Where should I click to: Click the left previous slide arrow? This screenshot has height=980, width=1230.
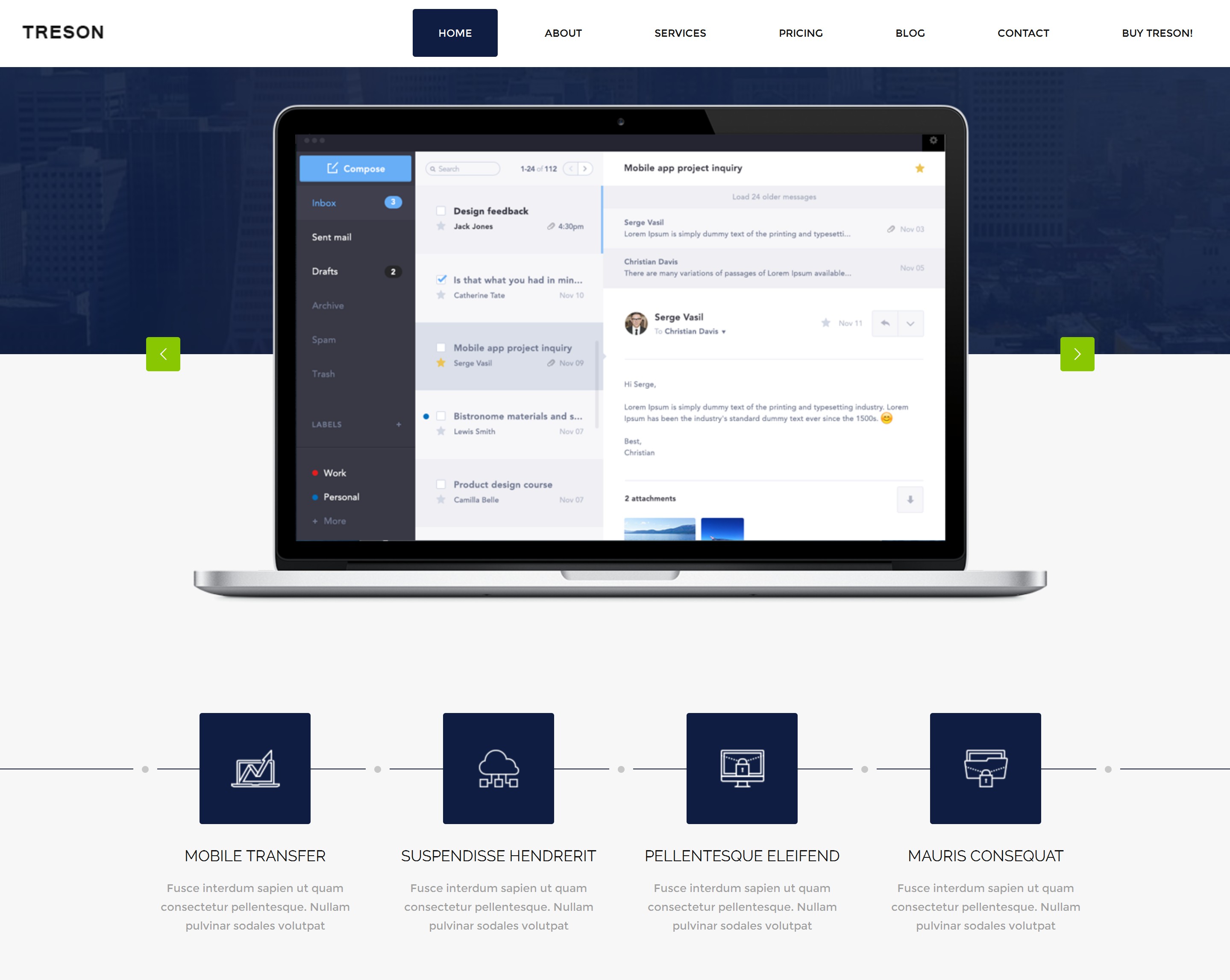point(163,353)
